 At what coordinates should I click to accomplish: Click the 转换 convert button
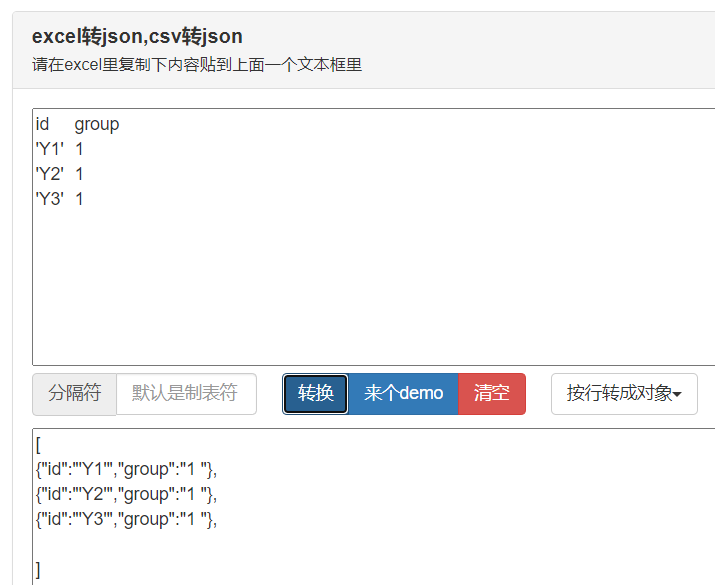[315, 394]
